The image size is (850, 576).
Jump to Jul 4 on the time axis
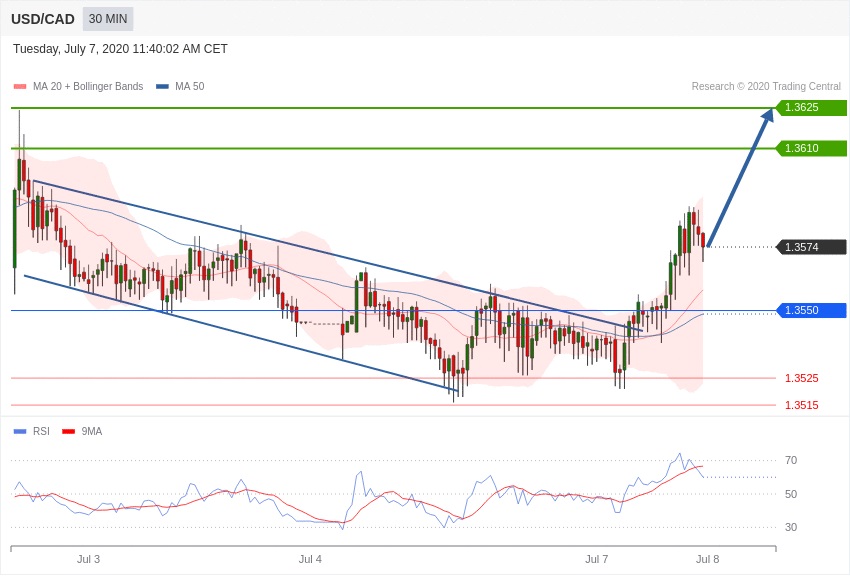pyautogui.click(x=310, y=559)
